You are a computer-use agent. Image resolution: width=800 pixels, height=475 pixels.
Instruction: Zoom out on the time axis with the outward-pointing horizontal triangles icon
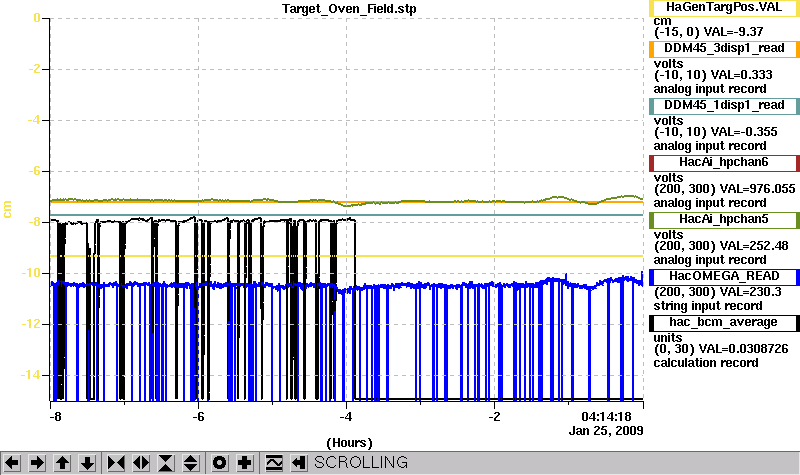pos(141,463)
